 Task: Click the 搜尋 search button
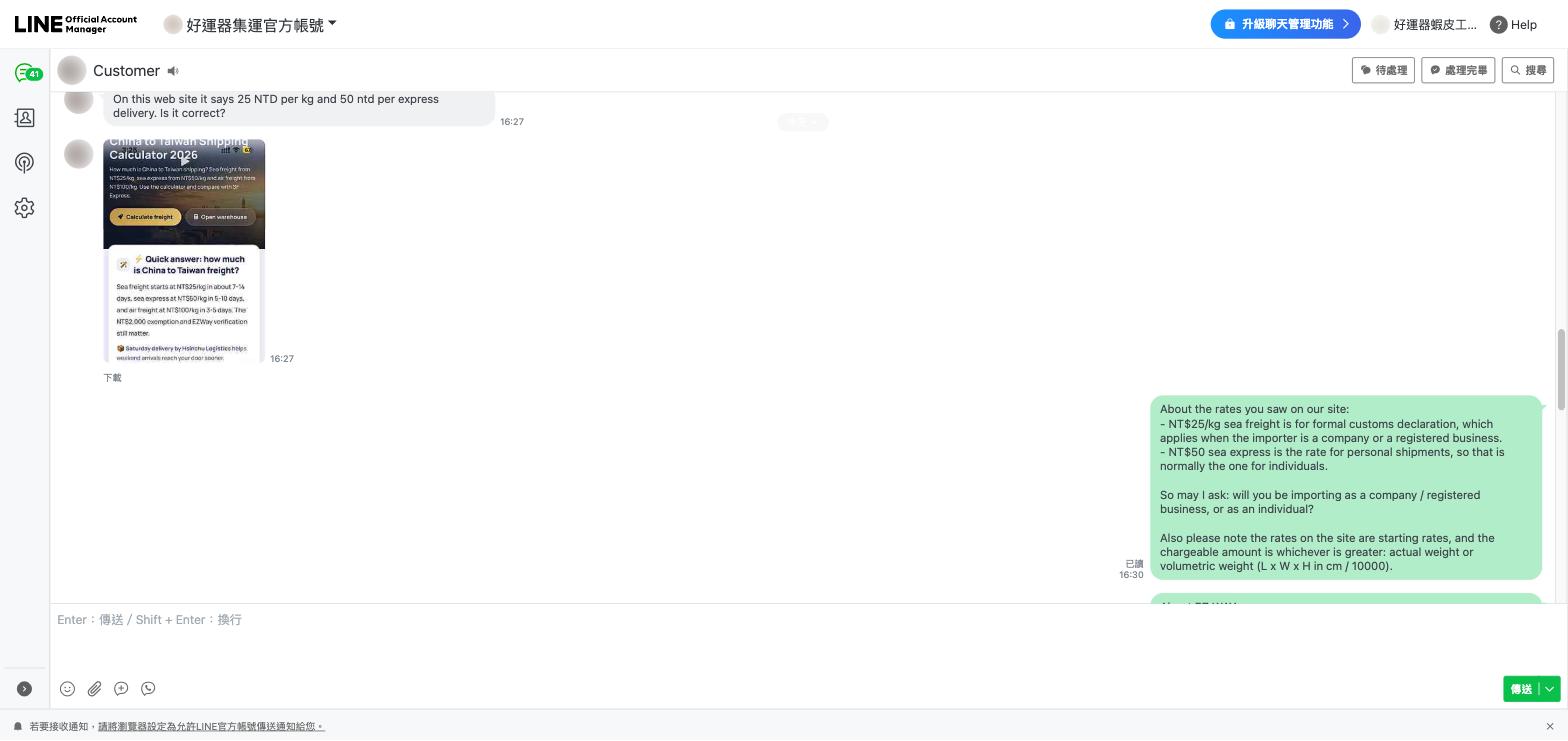tap(1528, 70)
